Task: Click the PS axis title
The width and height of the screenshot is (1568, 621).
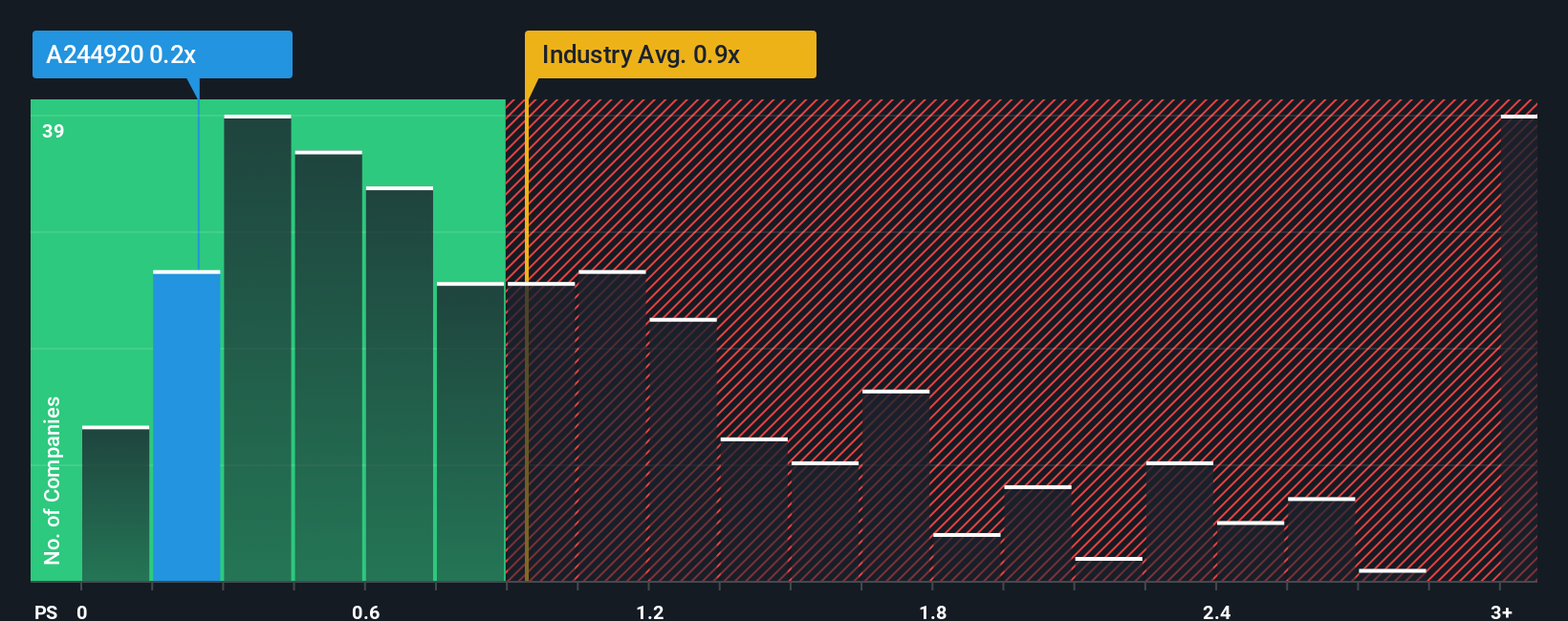Action: 46,611
